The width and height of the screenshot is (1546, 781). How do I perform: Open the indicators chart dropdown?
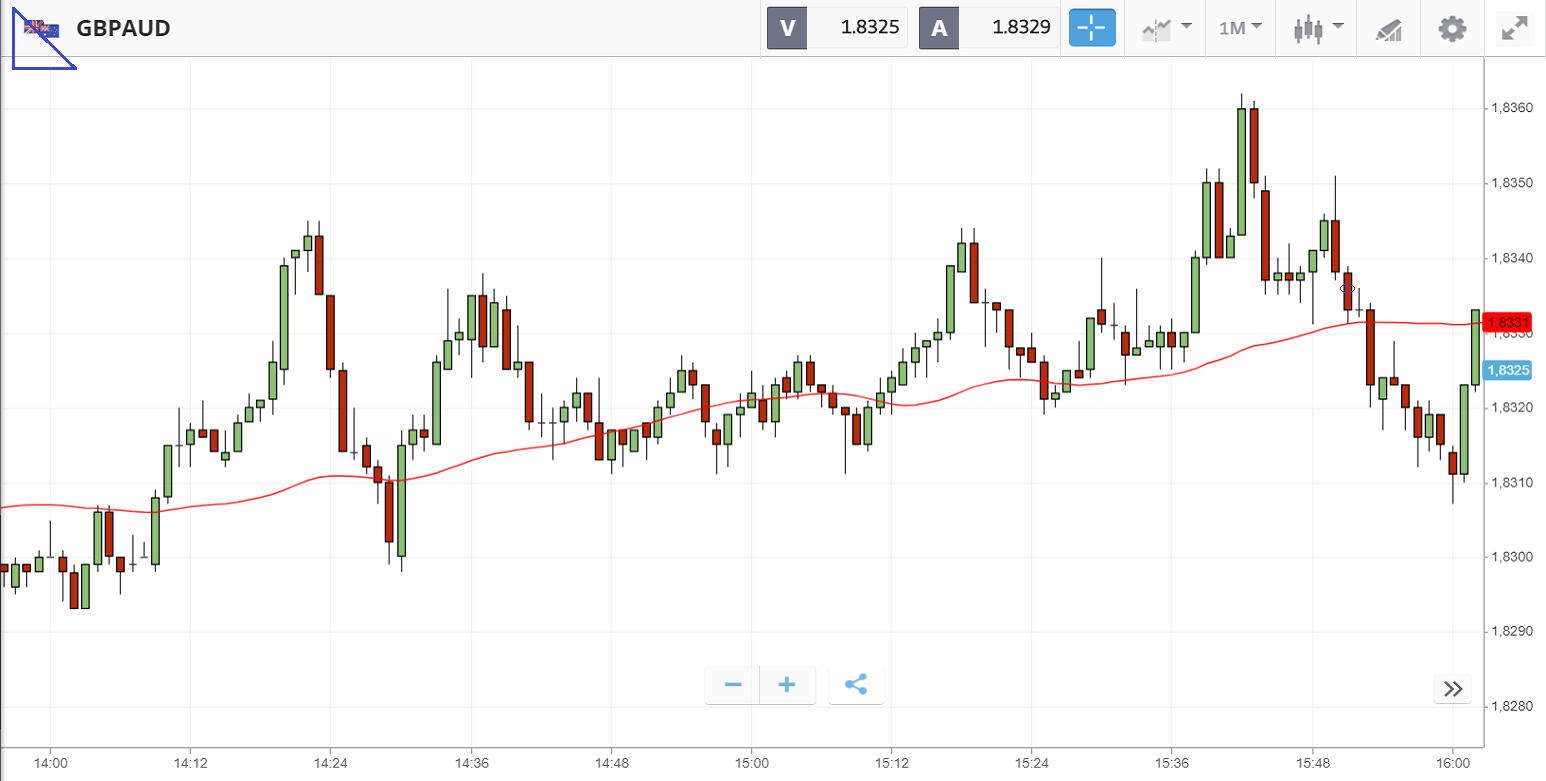[1166, 28]
